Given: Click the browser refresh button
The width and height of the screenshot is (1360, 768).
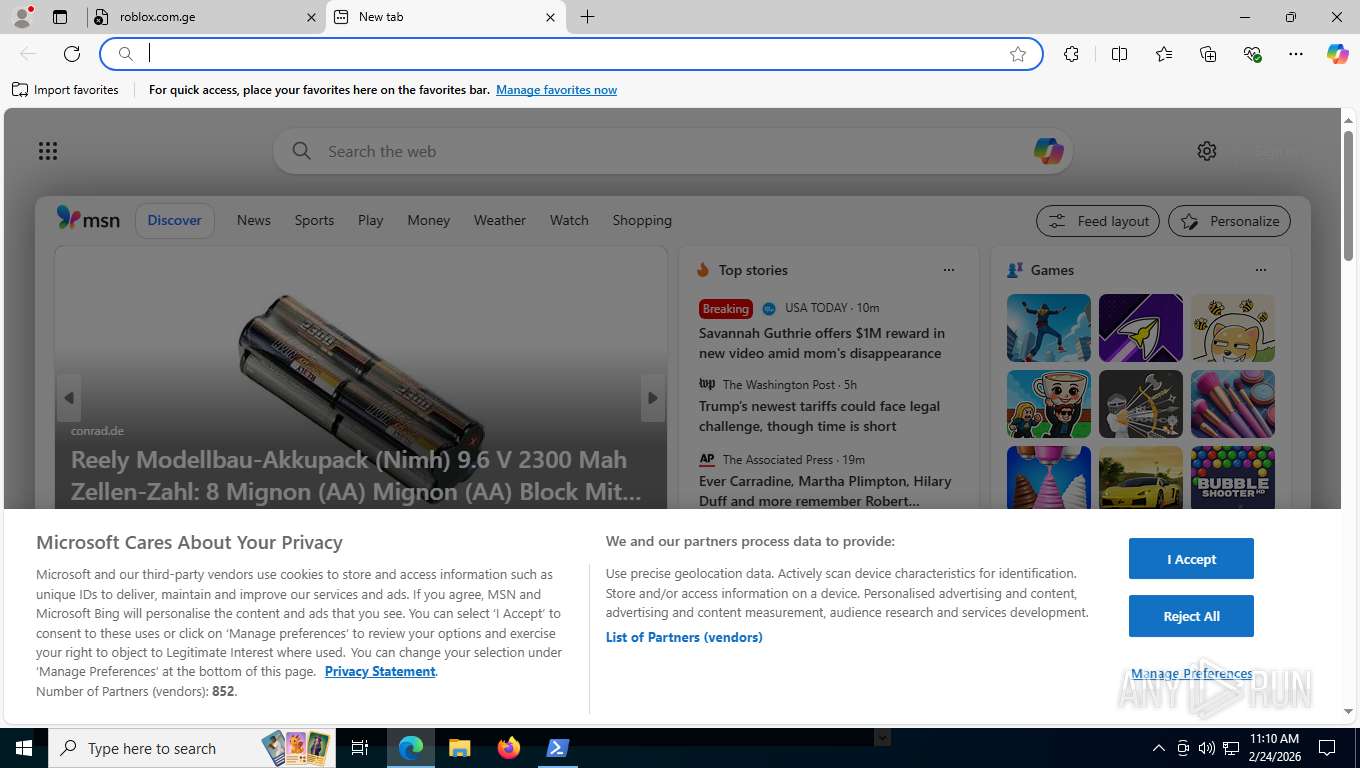Looking at the screenshot, I should point(72,54).
